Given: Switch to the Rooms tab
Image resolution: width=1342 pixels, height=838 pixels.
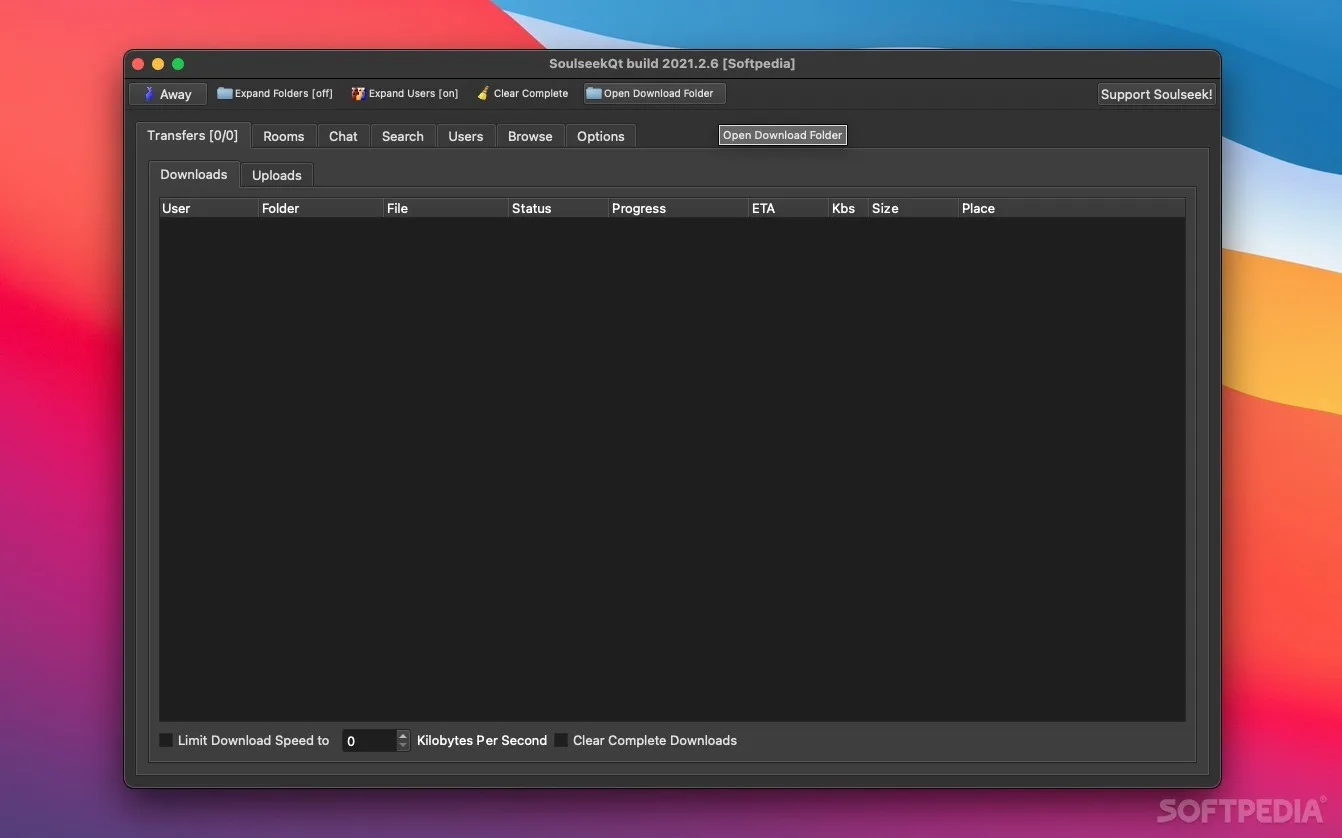Looking at the screenshot, I should (x=284, y=136).
